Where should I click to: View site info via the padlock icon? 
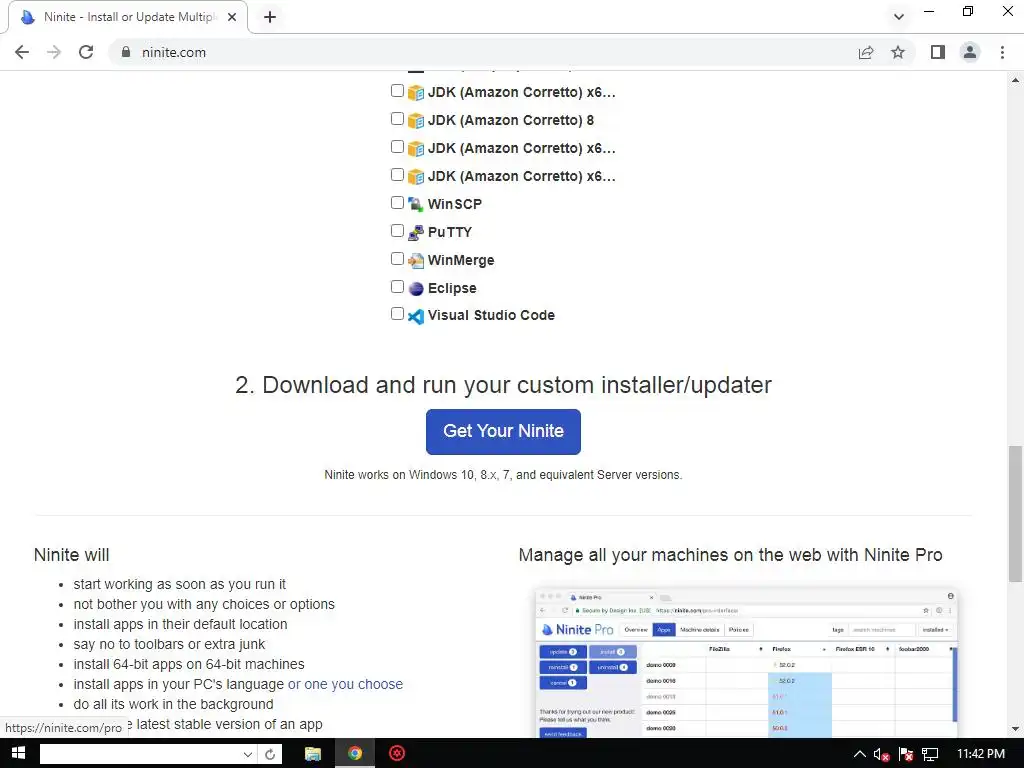pyautogui.click(x=126, y=52)
